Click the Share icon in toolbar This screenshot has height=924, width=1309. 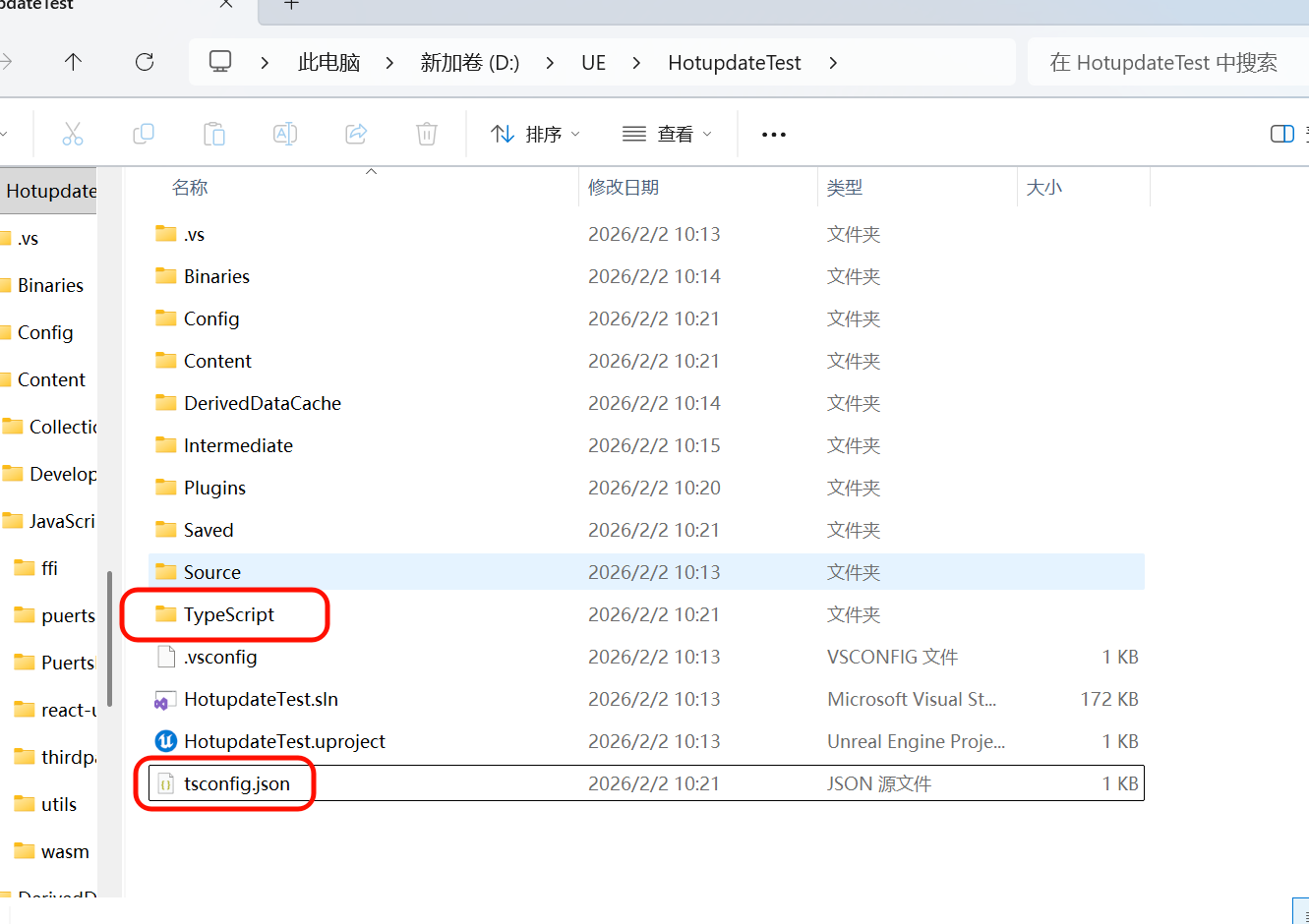[x=356, y=134]
